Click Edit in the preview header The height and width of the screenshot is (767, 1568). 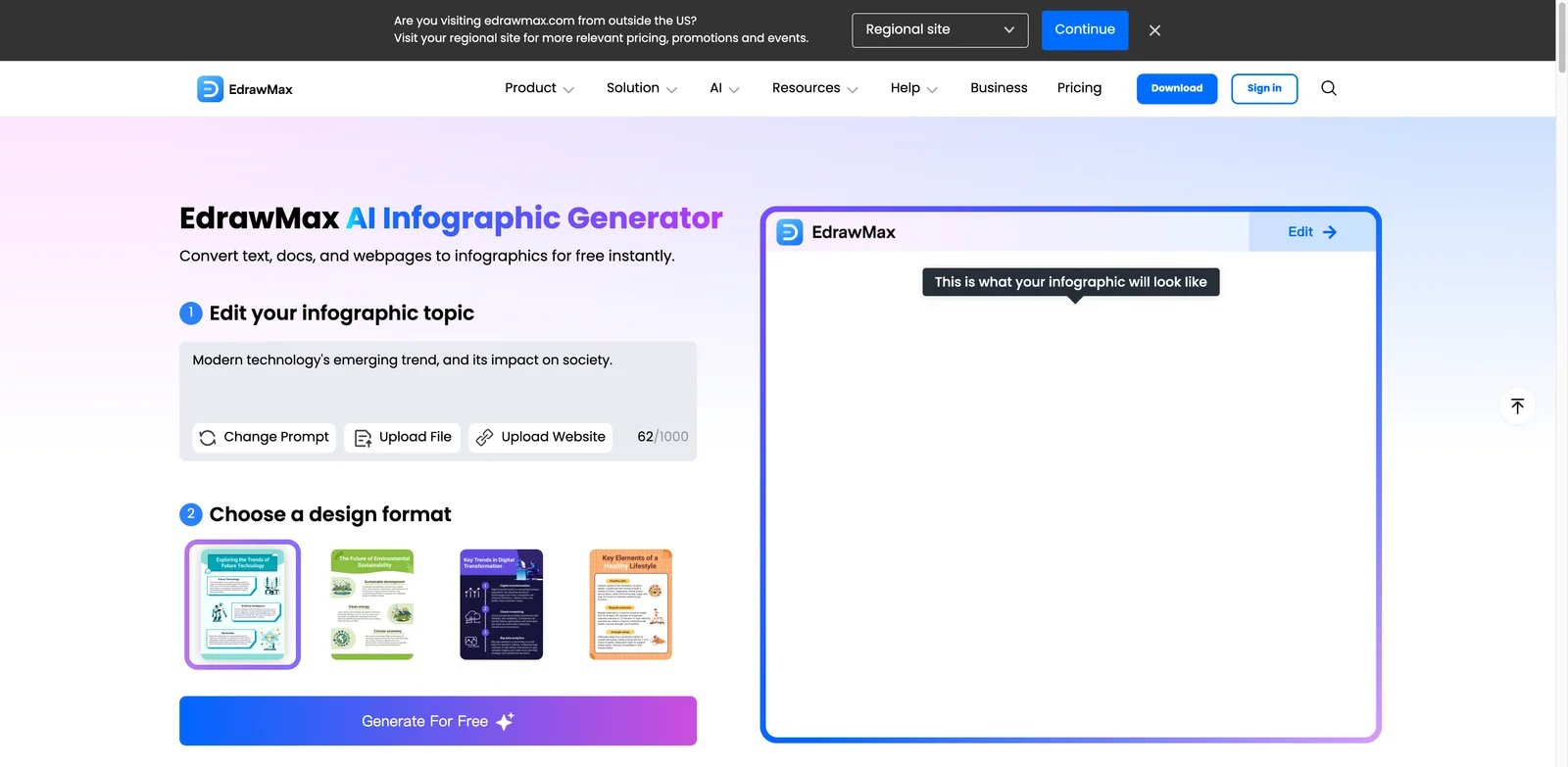point(1311,232)
